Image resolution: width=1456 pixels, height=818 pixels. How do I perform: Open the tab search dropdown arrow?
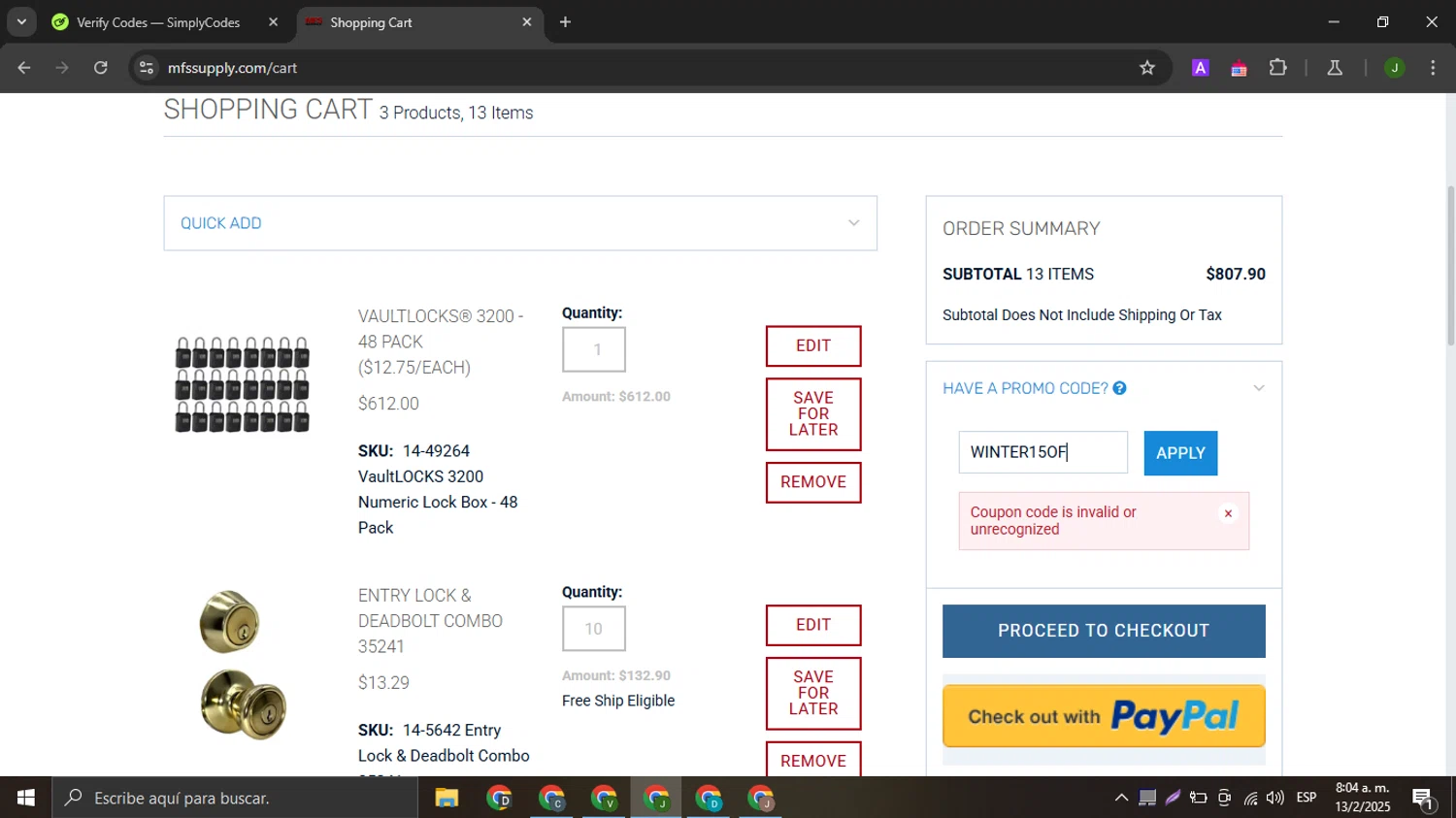[x=21, y=21]
